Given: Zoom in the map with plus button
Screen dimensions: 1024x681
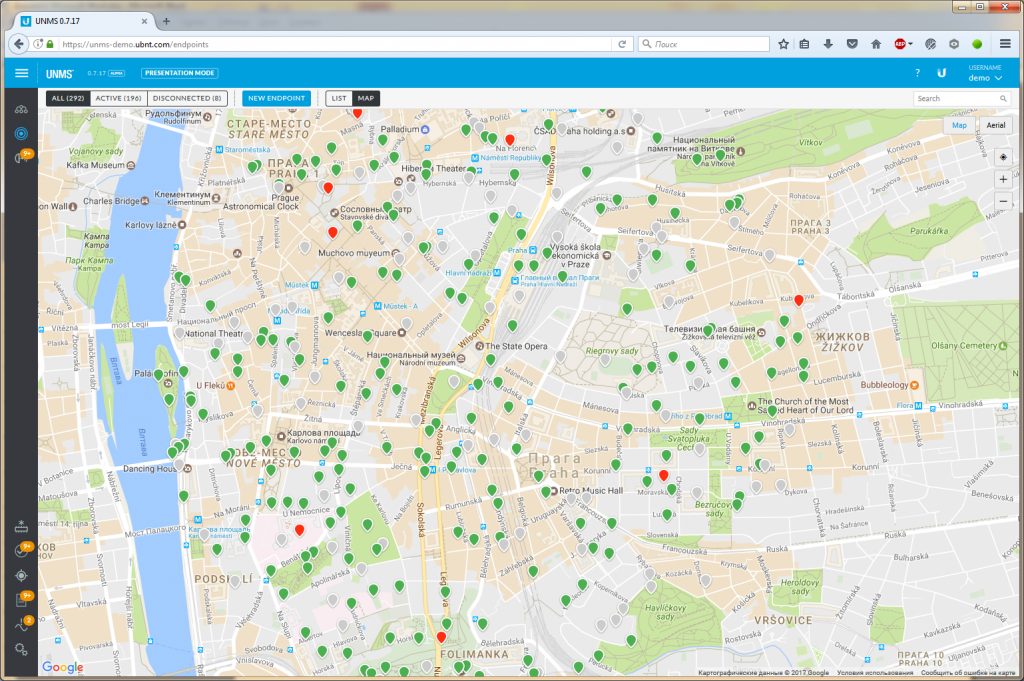Looking at the screenshot, I should click(1003, 179).
